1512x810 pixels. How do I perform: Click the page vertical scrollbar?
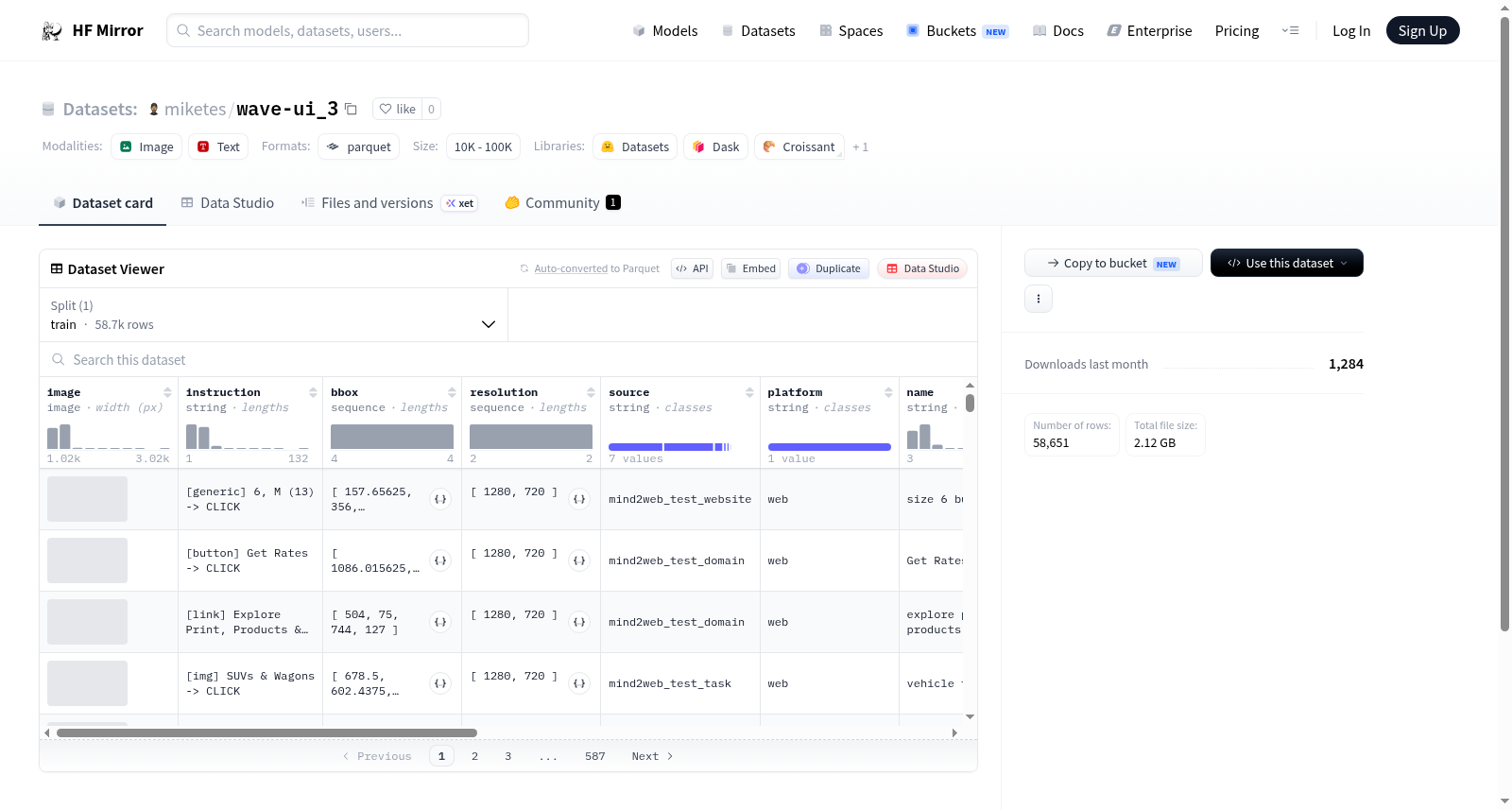click(1504, 323)
